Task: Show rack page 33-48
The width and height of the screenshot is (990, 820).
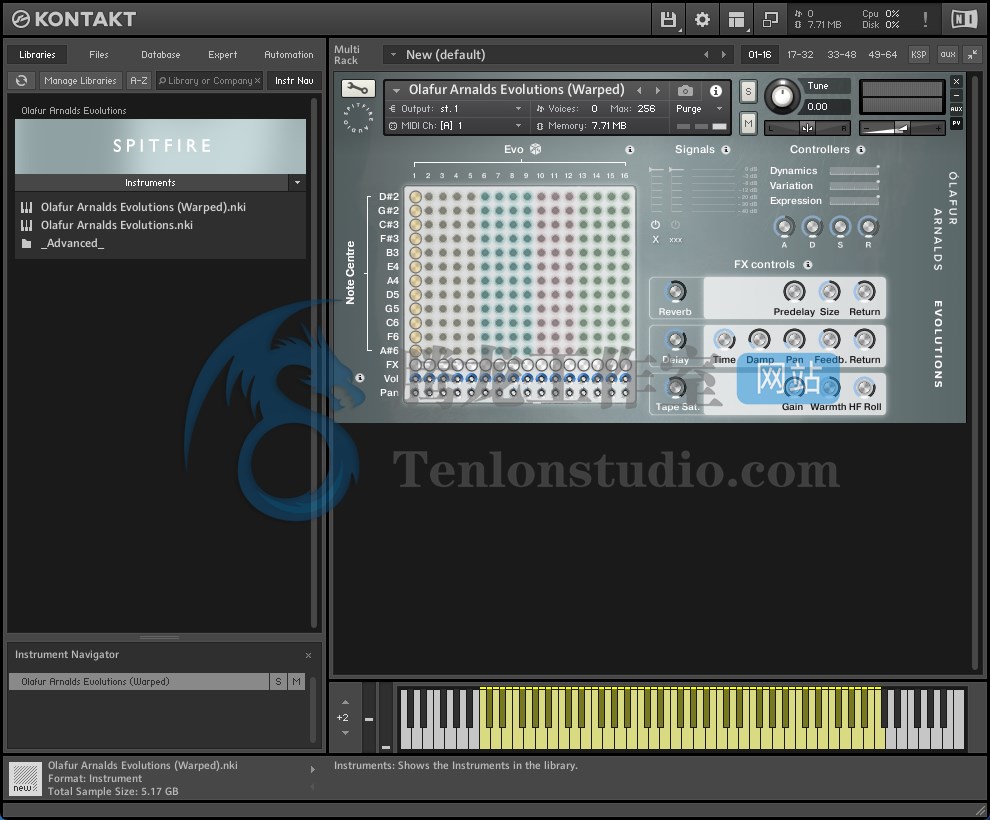Action: pos(842,55)
